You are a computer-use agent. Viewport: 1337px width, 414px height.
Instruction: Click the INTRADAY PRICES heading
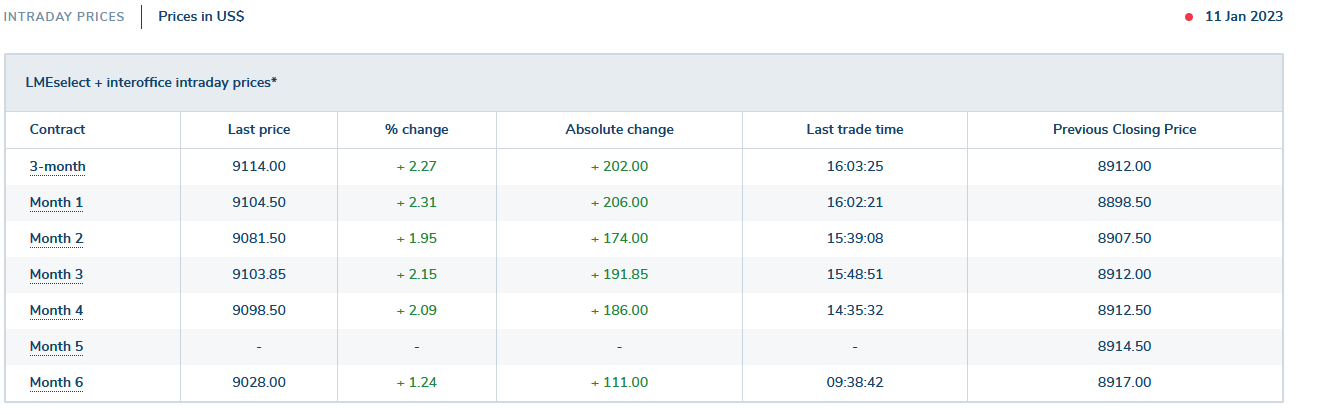[x=64, y=17]
